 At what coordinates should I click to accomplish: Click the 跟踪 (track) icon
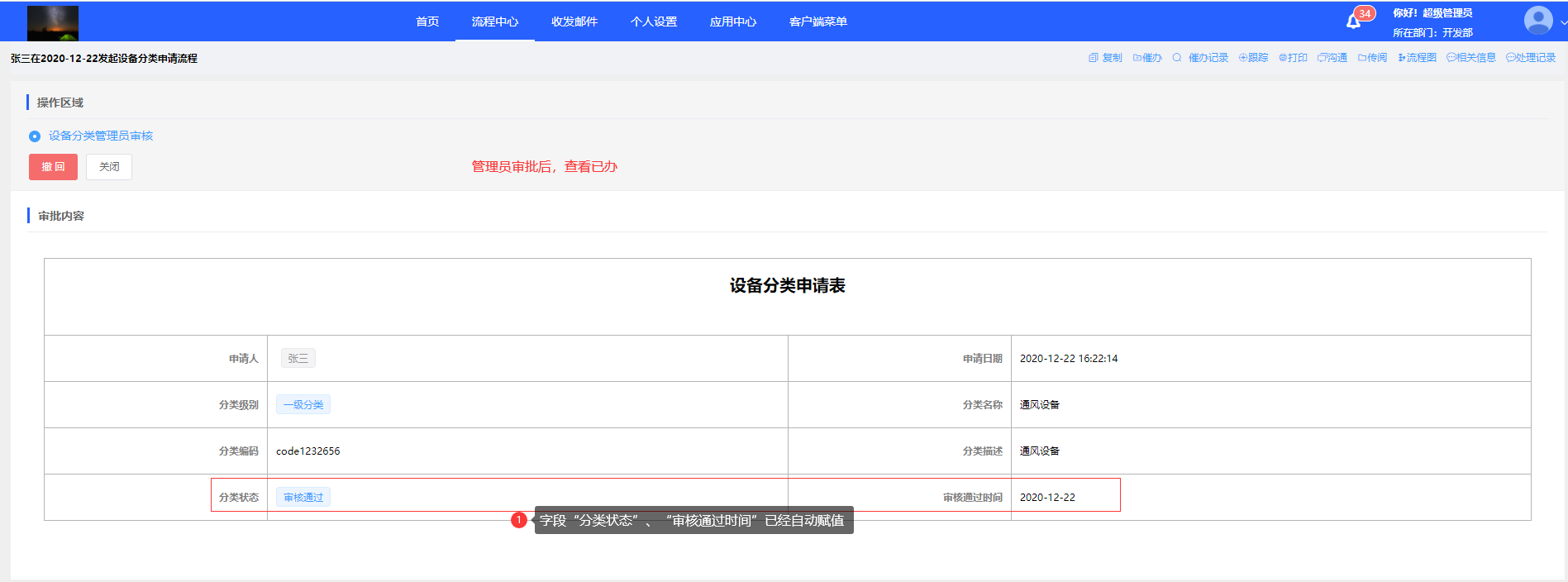1243,58
